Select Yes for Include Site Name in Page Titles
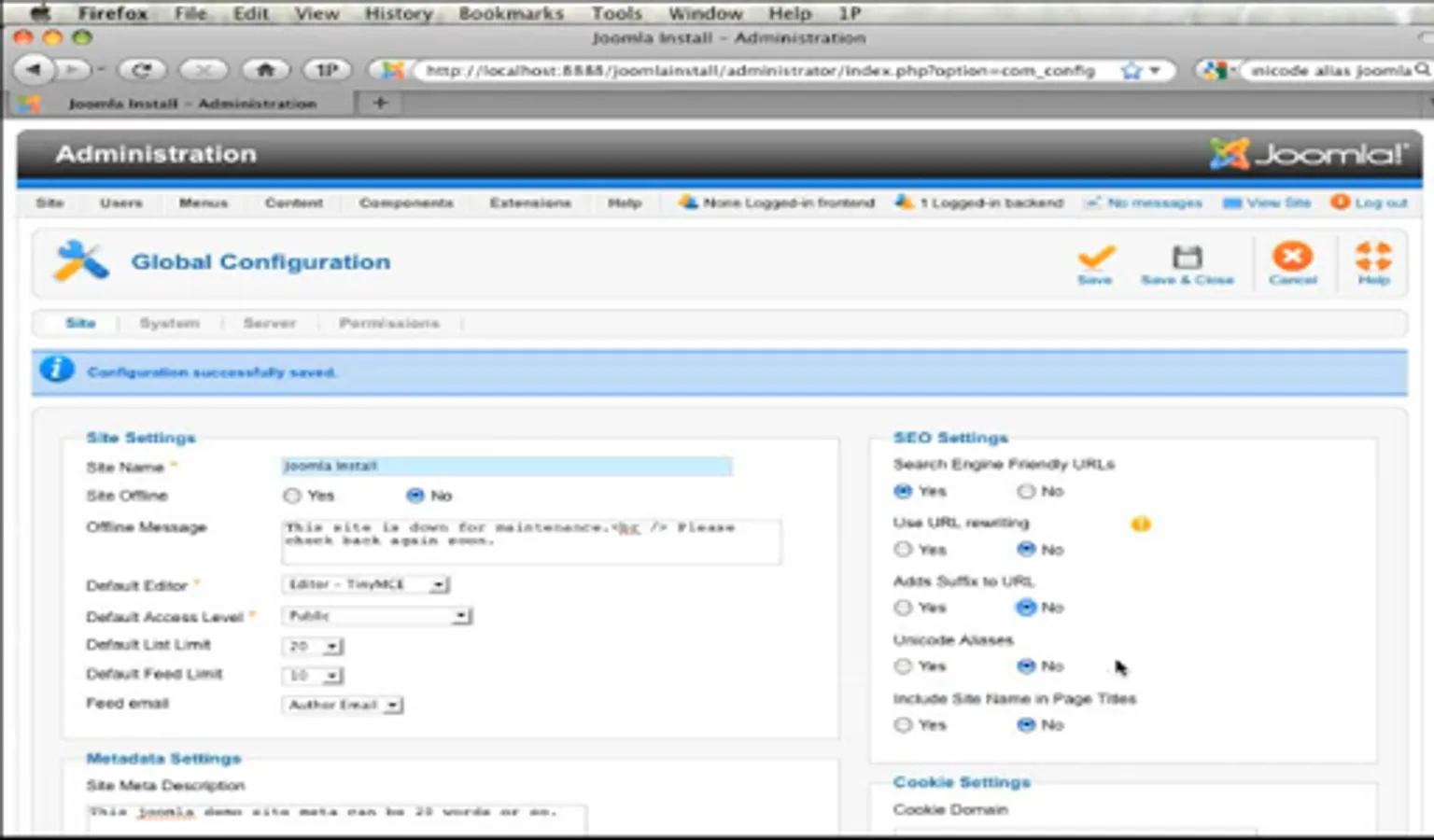The width and height of the screenshot is (1434, 840). coord(903,725)
